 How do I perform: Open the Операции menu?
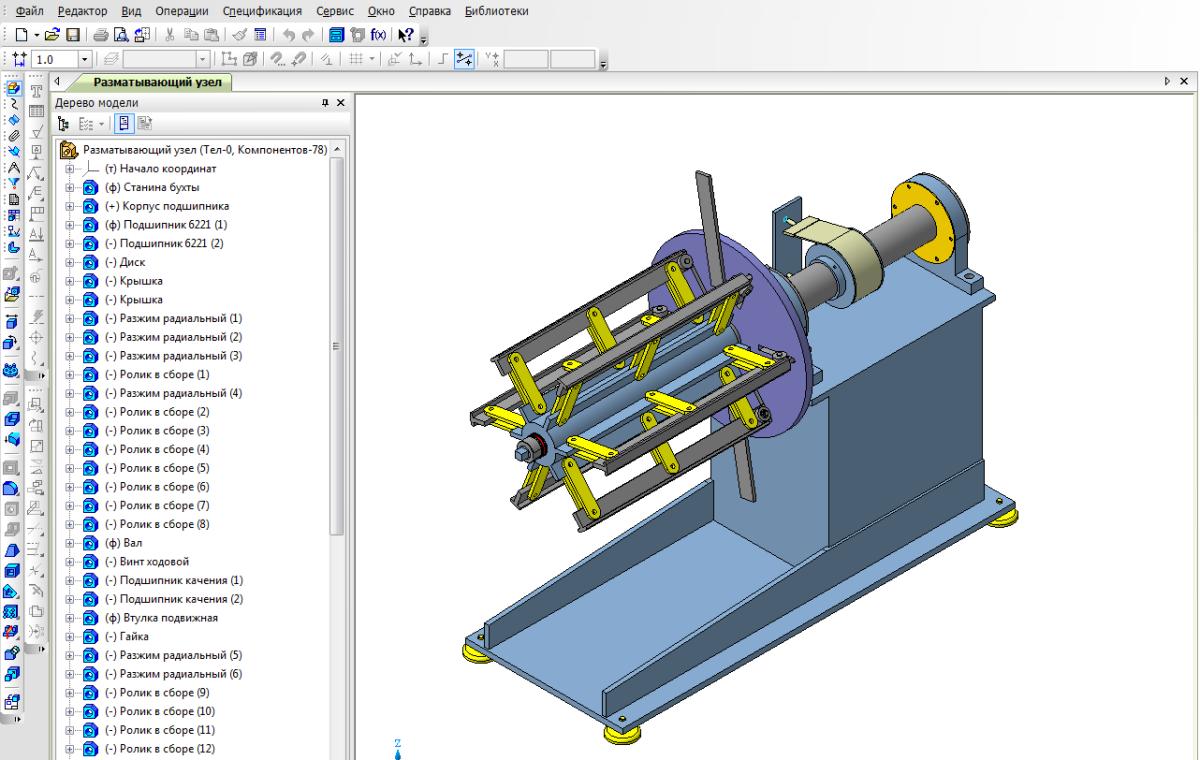[182, 11]
